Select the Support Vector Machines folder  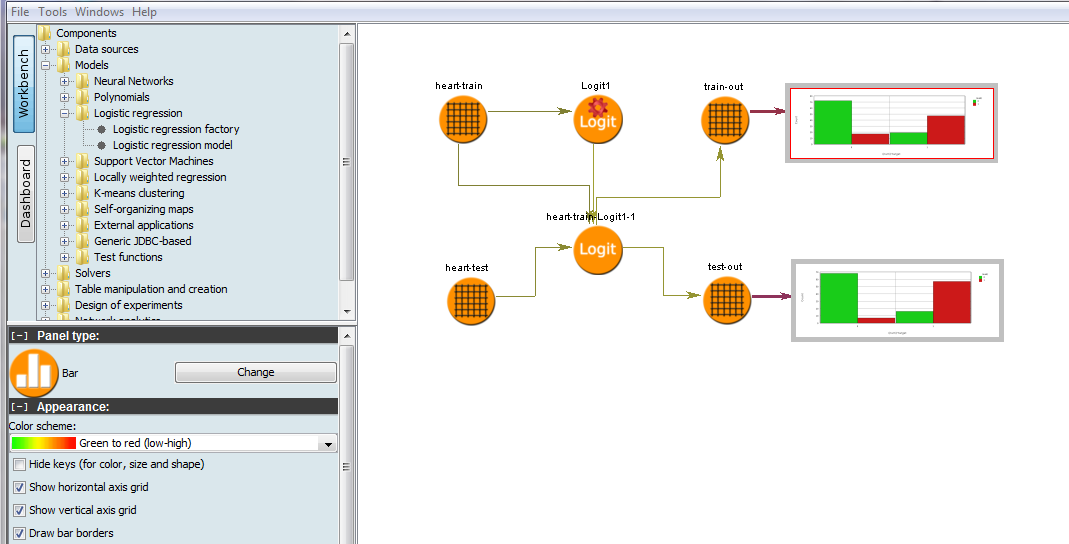(x=153, y=161)
